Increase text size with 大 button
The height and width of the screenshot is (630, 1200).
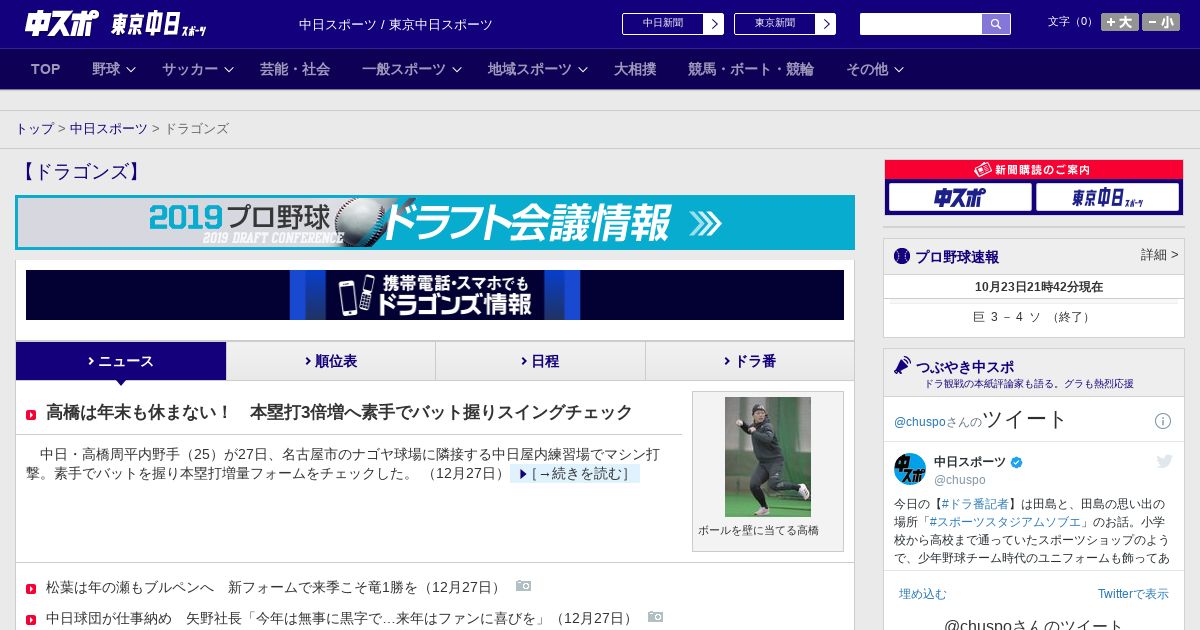click(1120, 22)
